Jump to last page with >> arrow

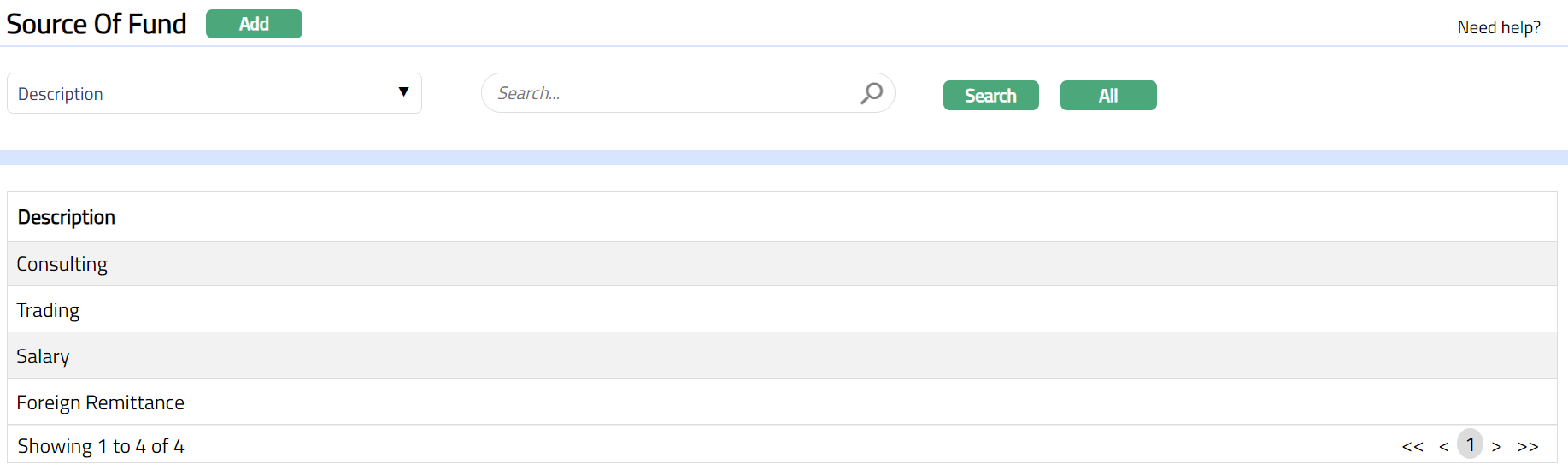point(1527,446)
